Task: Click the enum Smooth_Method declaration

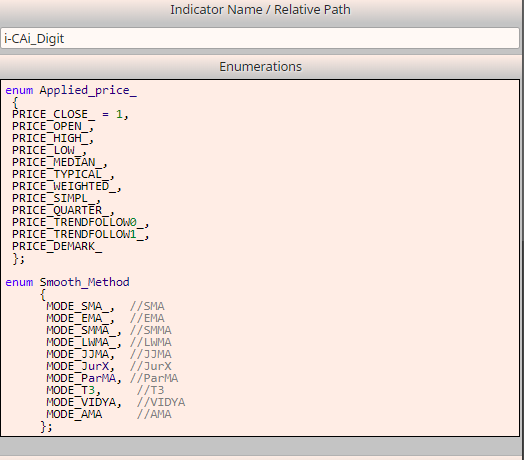Action: (68, 282)
